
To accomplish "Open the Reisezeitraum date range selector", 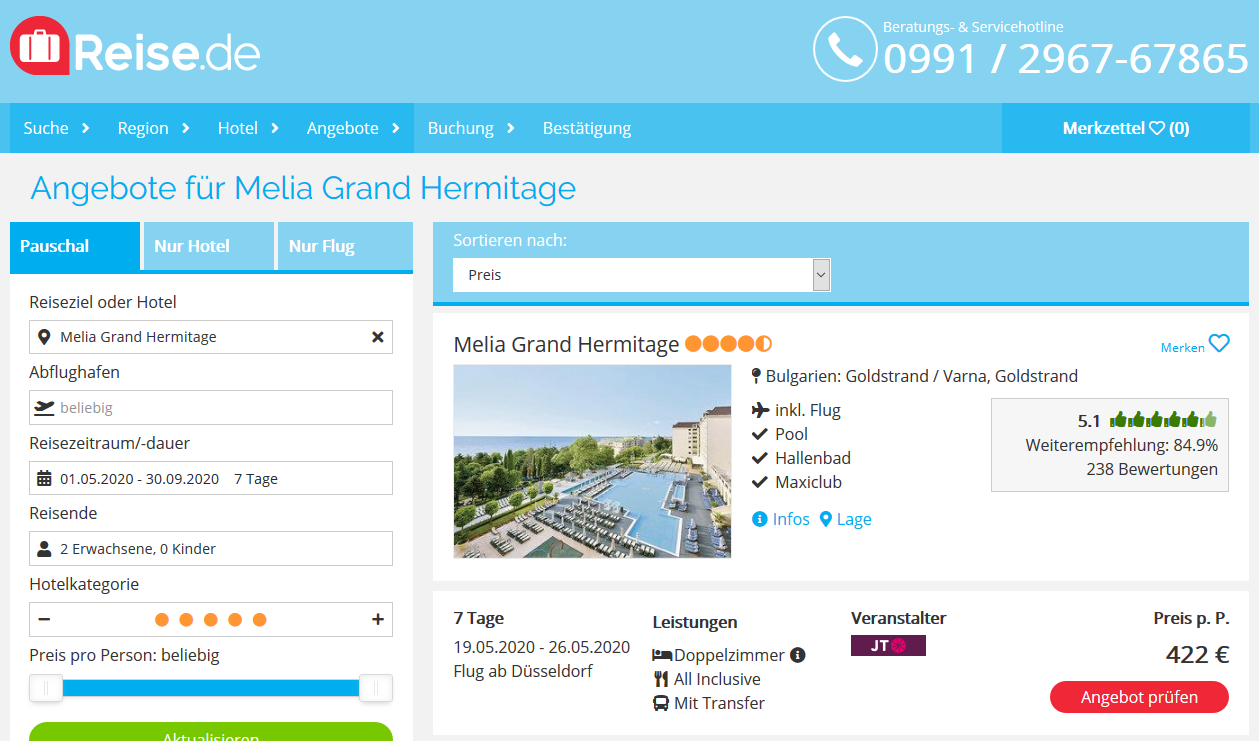I will [x=211, y=478].
